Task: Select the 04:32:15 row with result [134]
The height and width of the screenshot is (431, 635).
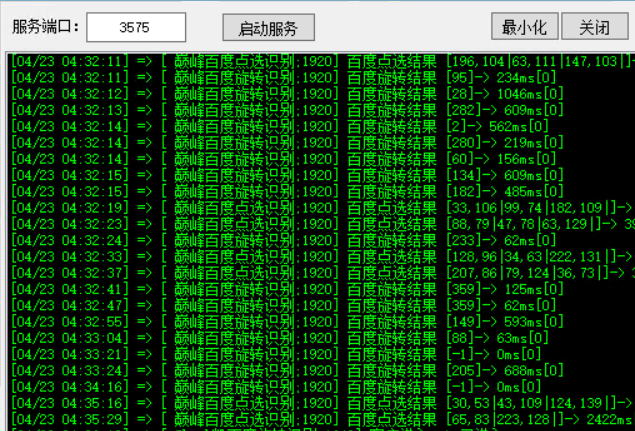Action: (287, 175)
